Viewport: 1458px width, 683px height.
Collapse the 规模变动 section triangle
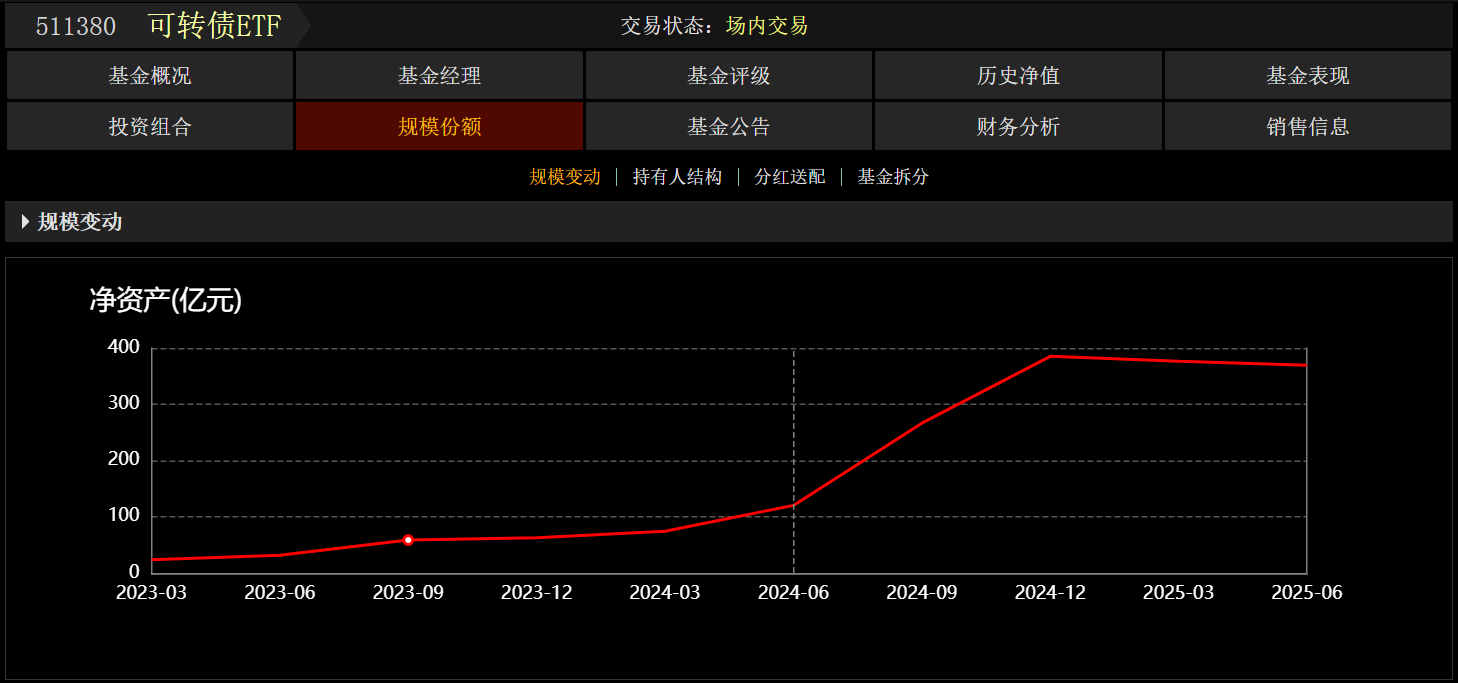(25, 222)
